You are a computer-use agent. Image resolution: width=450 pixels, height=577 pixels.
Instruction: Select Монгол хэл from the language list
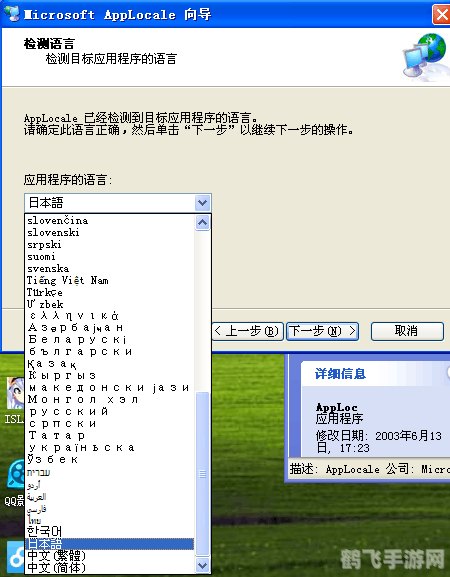[x=110, y=399]
